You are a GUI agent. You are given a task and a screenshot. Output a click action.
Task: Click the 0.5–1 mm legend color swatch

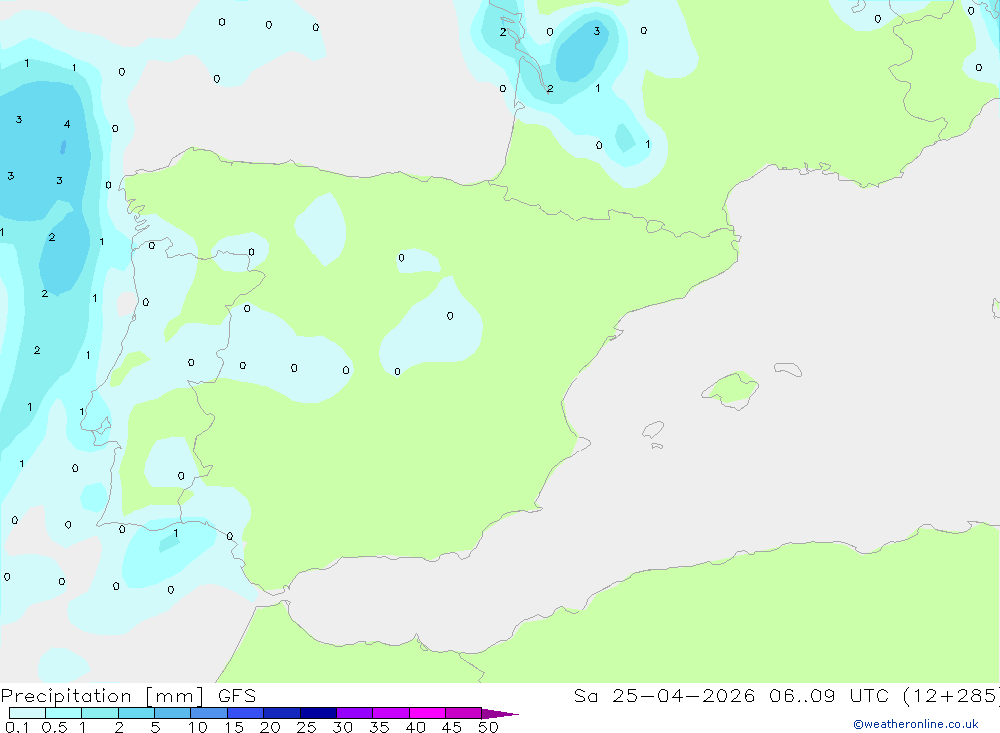click(64, 713)
